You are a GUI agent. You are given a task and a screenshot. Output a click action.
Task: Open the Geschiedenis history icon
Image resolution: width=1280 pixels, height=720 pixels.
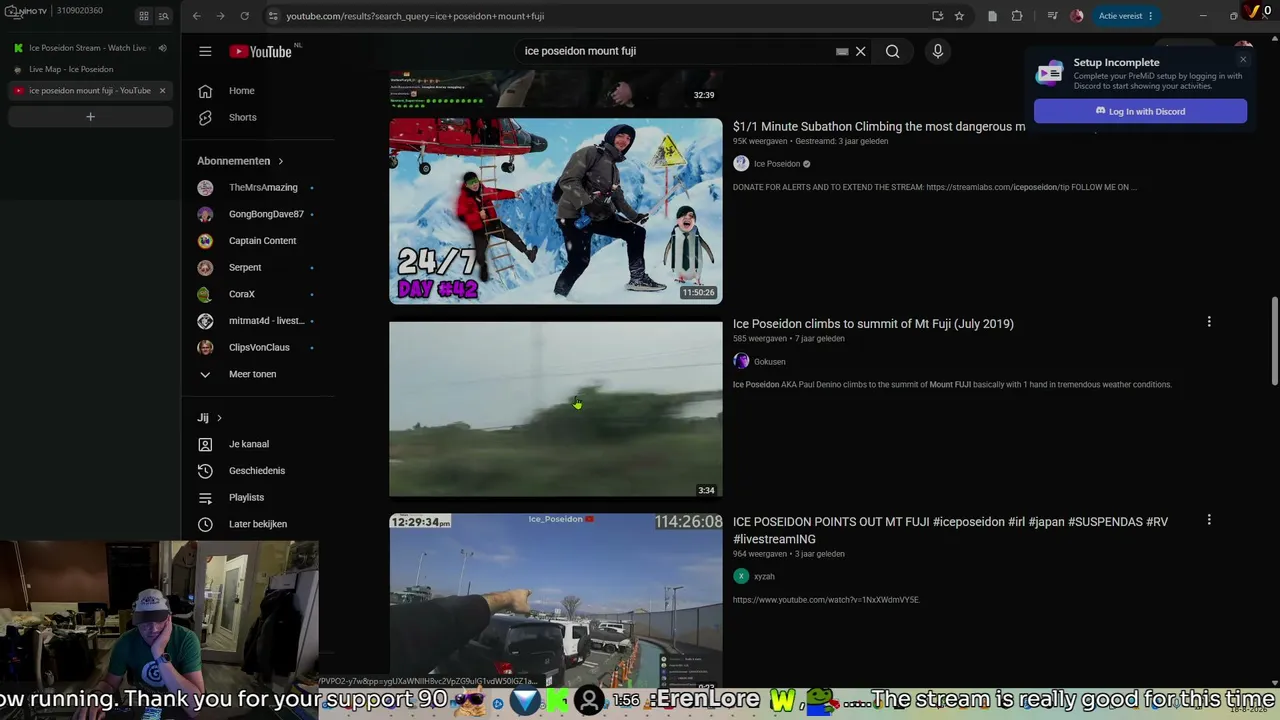coord(205,471)
